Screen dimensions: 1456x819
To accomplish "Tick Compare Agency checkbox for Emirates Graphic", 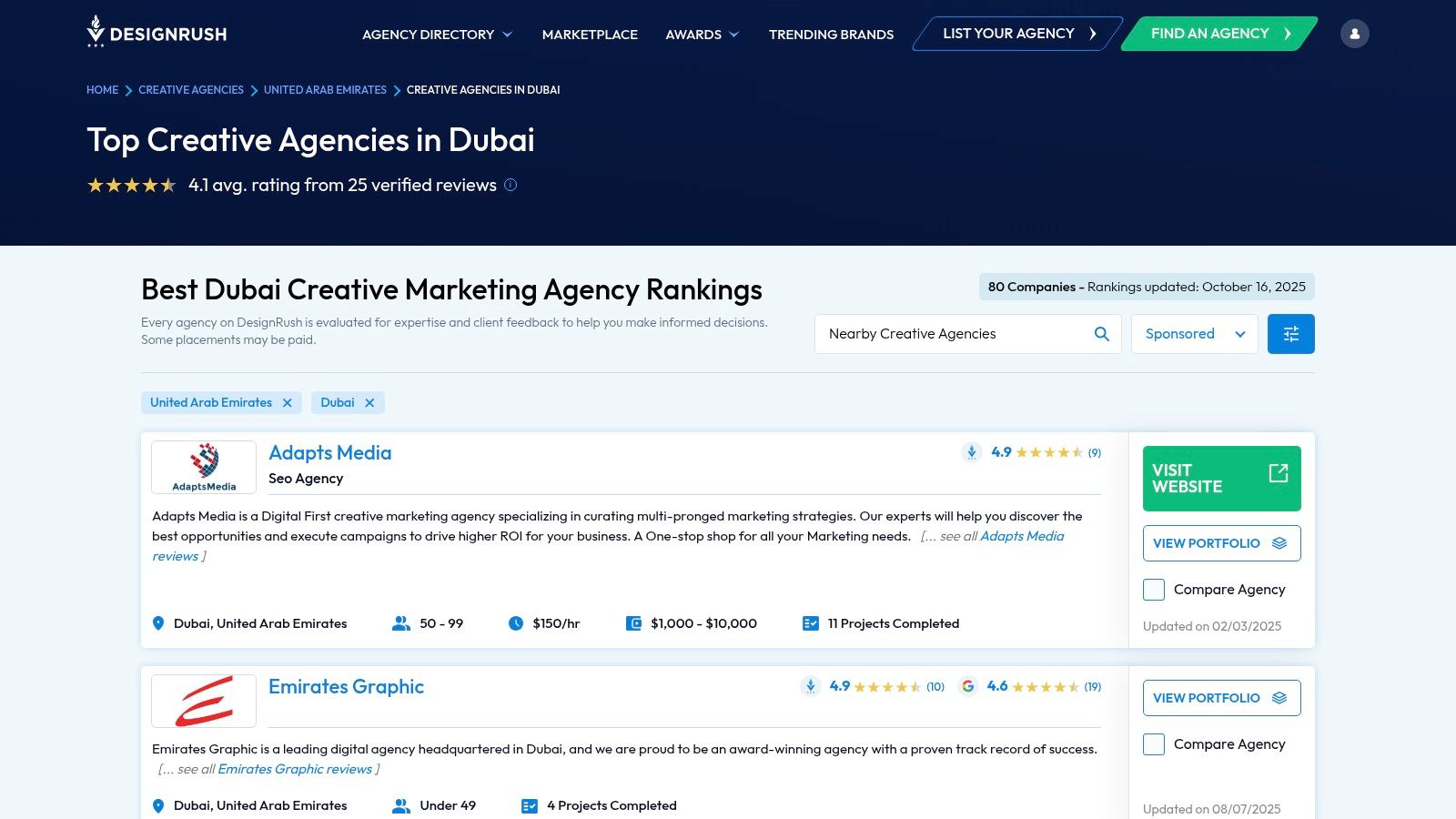I will pyautogui.click(x=1154, y=744).
